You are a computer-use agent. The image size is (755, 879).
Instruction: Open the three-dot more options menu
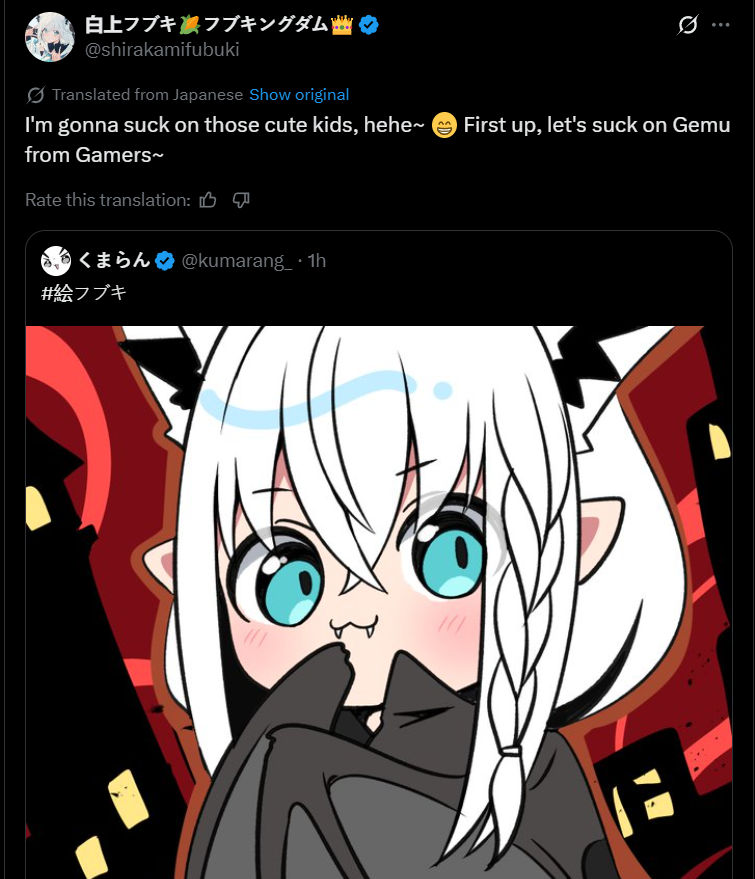coord(721,25)
